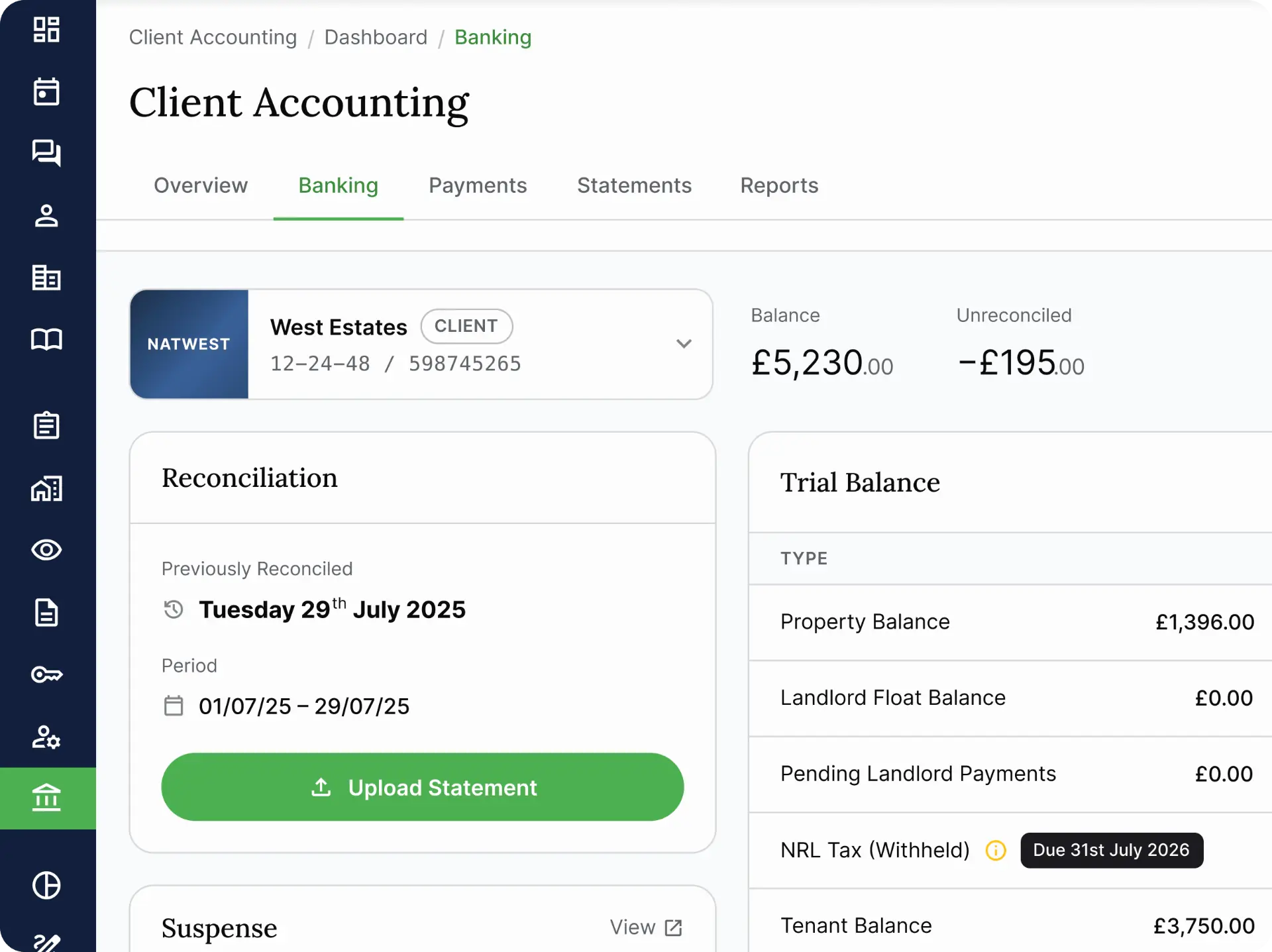Click the Due 31st July 2026 badge

click(x=1112, y=850)
